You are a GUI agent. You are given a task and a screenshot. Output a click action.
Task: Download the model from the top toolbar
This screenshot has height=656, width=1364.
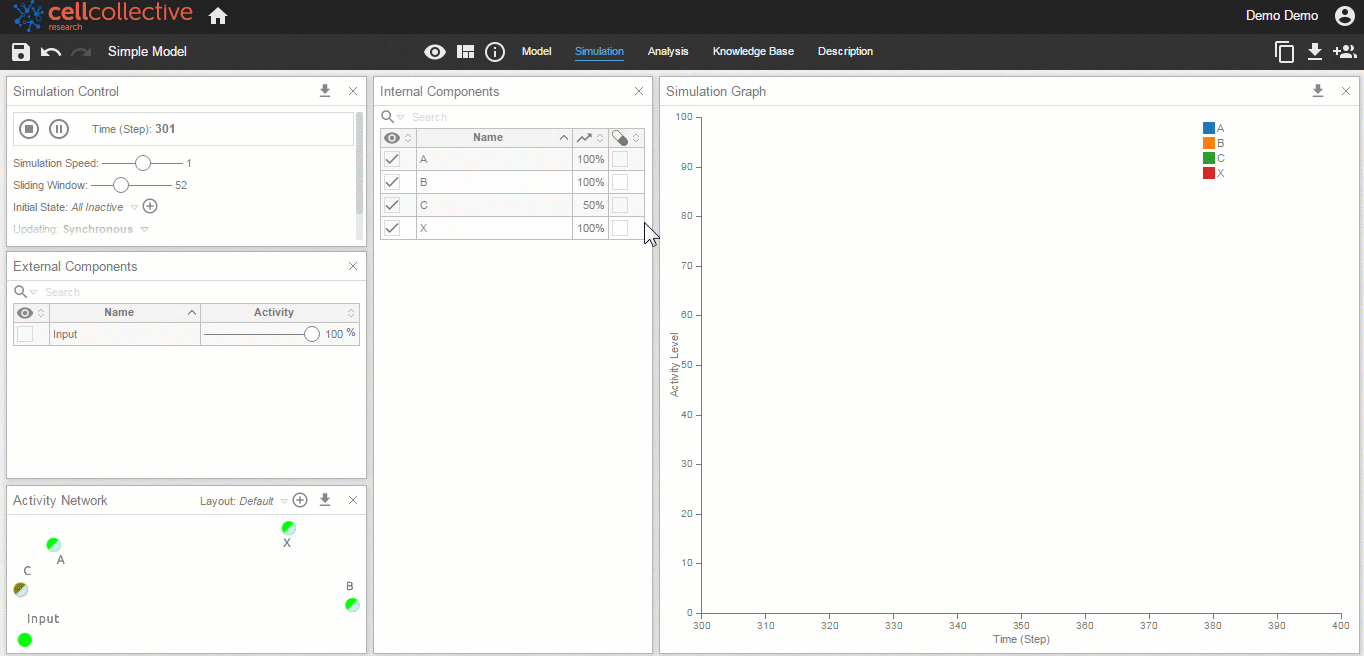[x=1315, y=52]
